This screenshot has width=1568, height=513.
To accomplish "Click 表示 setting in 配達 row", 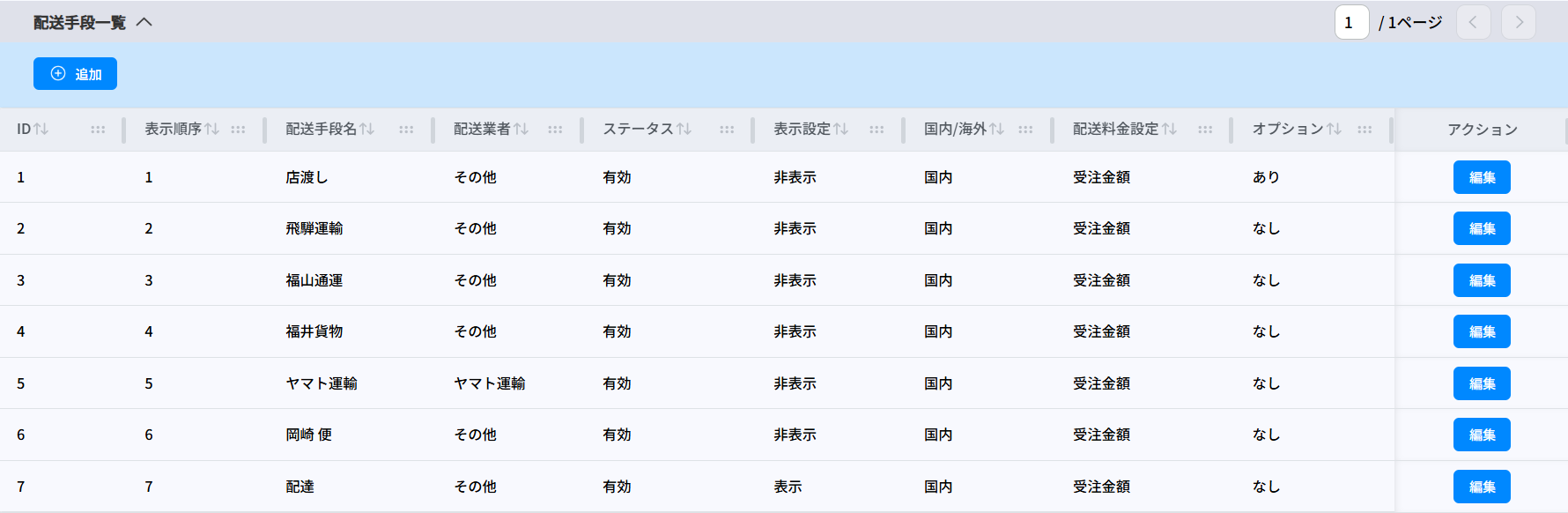I will coord(788,487).
